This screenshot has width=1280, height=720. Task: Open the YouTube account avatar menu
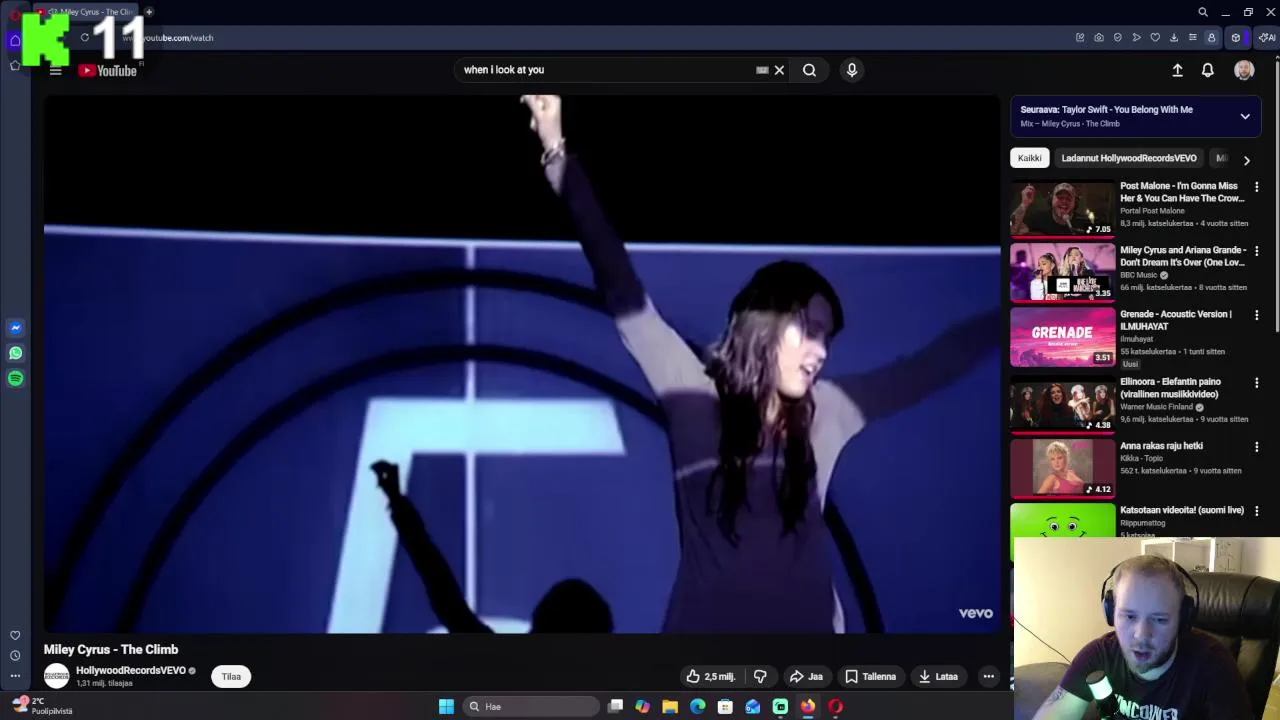(1244, 70)
